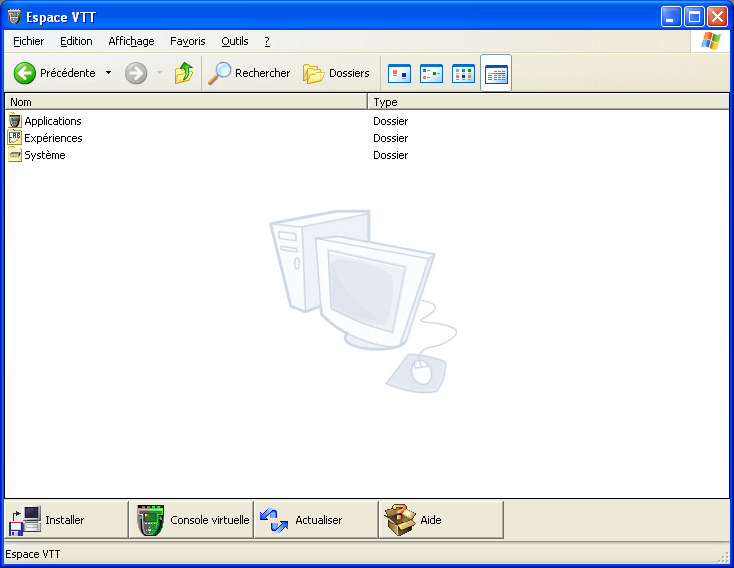Maximize the Espace VTT window
Screen dimensions: 734x568
(x=694, y=17)
